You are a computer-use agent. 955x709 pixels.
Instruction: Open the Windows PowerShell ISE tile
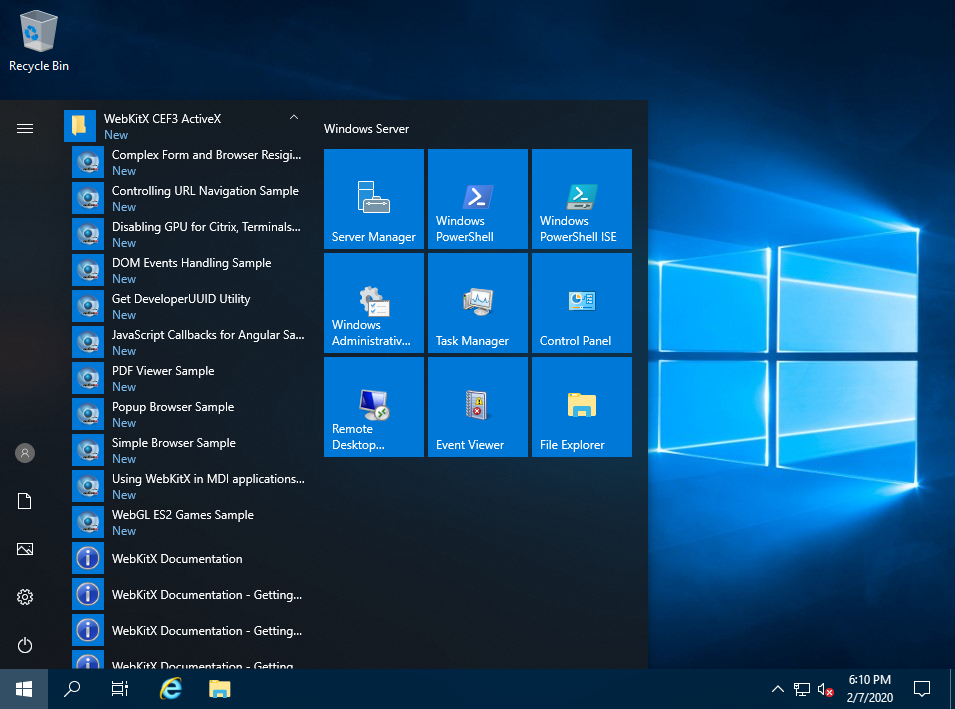click(582, 199)
